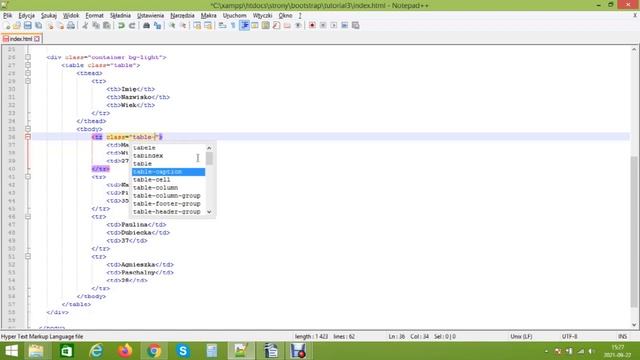Click the UTF-8 encoding status field
640x360 pixels.
(x=569, y=337)
